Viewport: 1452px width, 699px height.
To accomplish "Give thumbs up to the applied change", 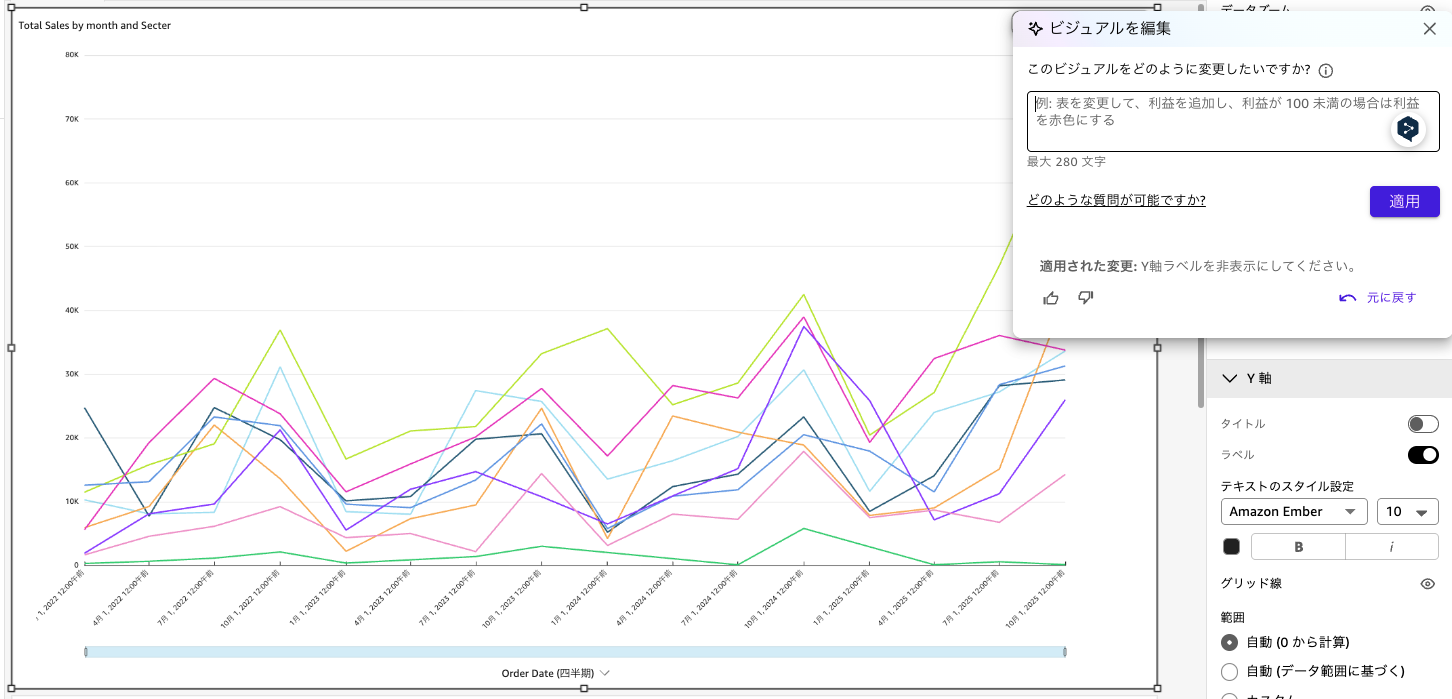I will pos(1051,298).
